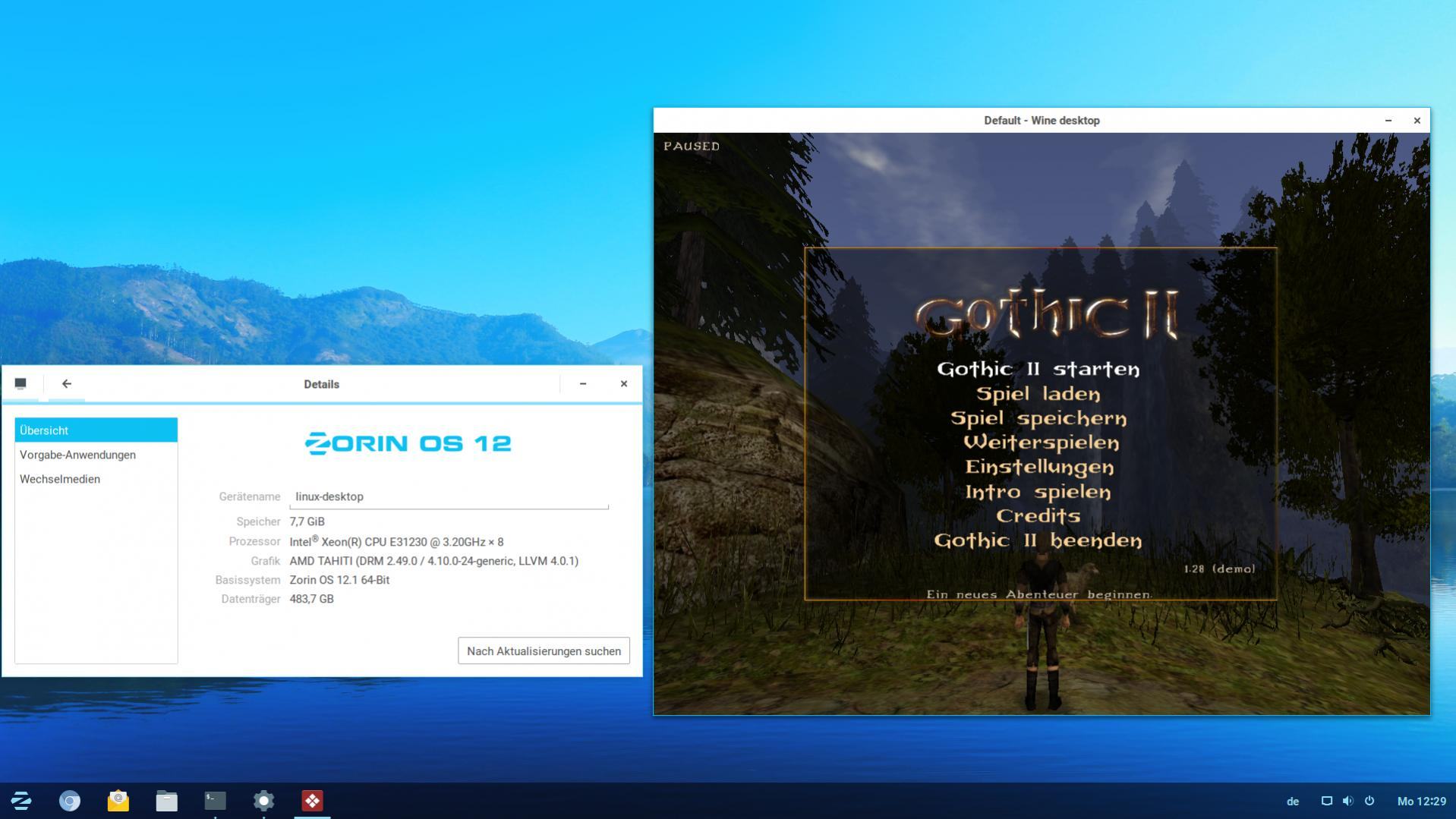Open the power menu icon in tray
Viewport: 1456px width, 819px height.
1369,801
